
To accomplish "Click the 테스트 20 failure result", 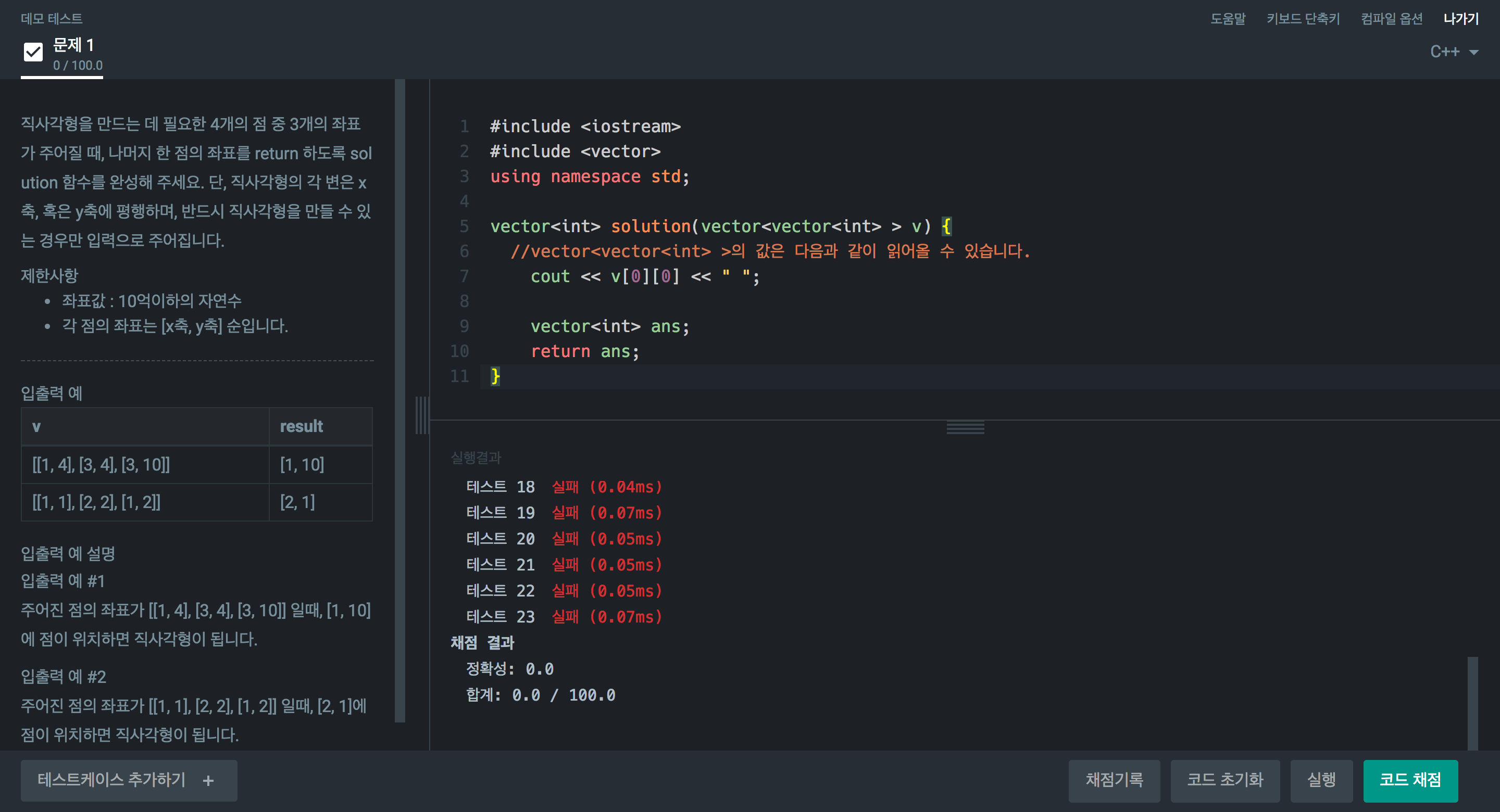I will 564,538.
